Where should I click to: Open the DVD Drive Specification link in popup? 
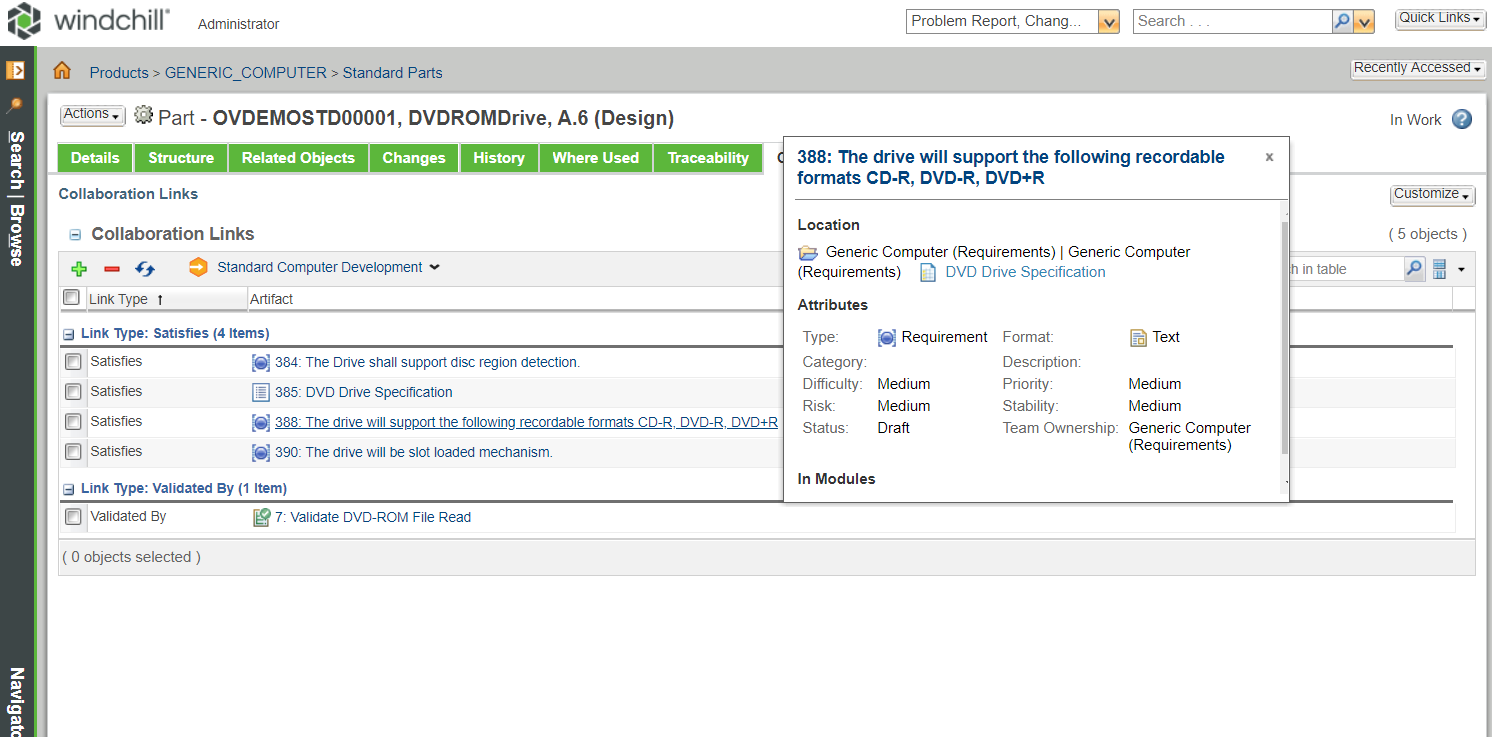[1025, 272]
